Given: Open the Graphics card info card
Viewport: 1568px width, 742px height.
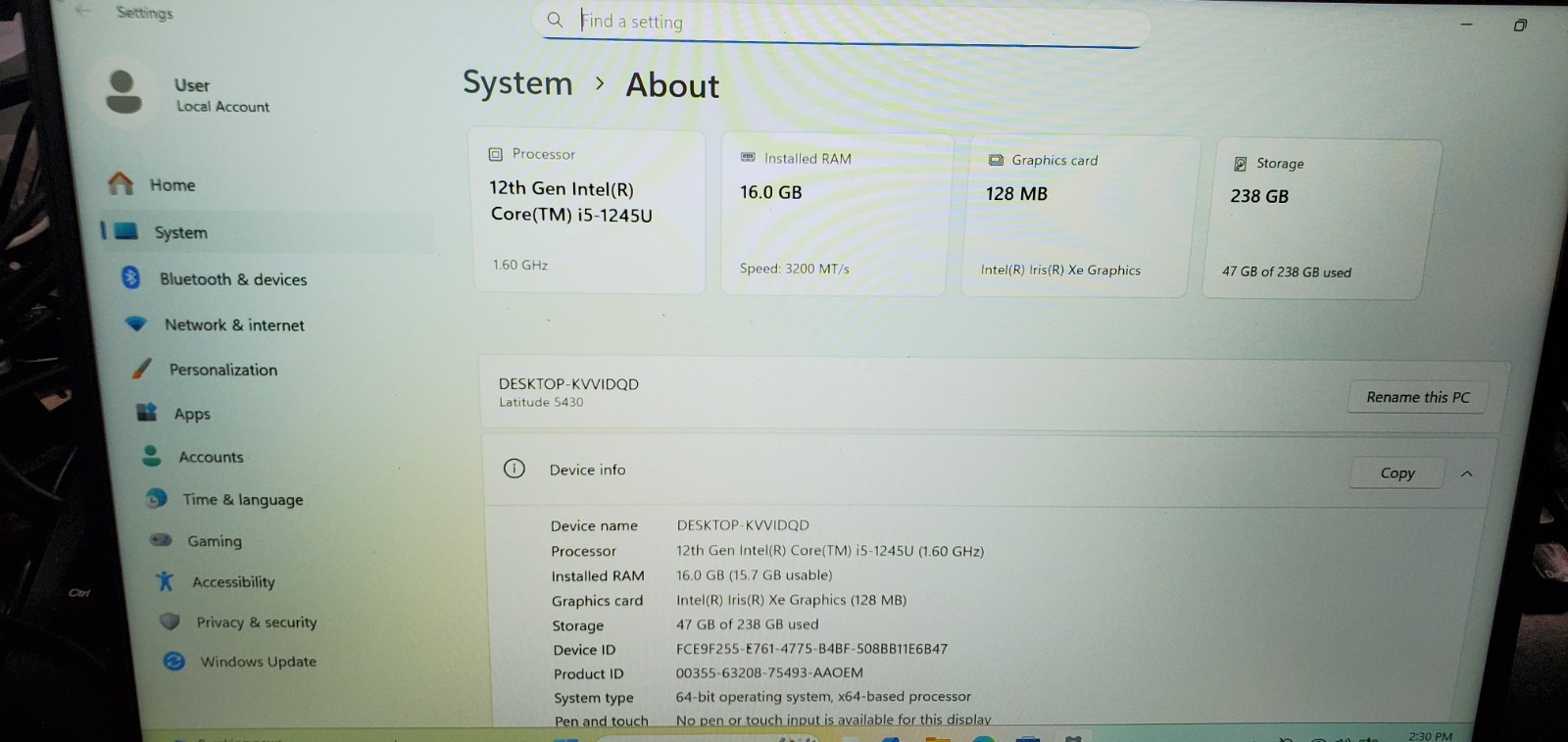Looking at the screenshot, I should click(x=1081, y=216).
